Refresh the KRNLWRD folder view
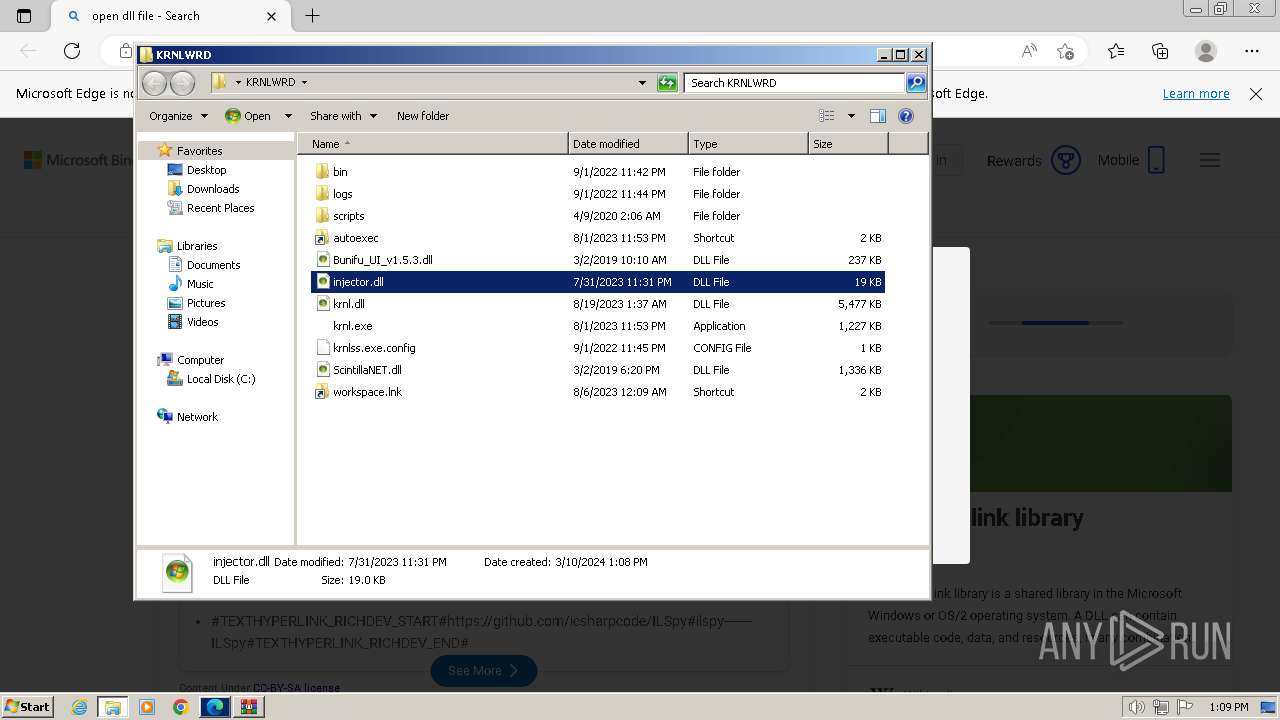The image size is (1280, 720). tap(667, 83)
